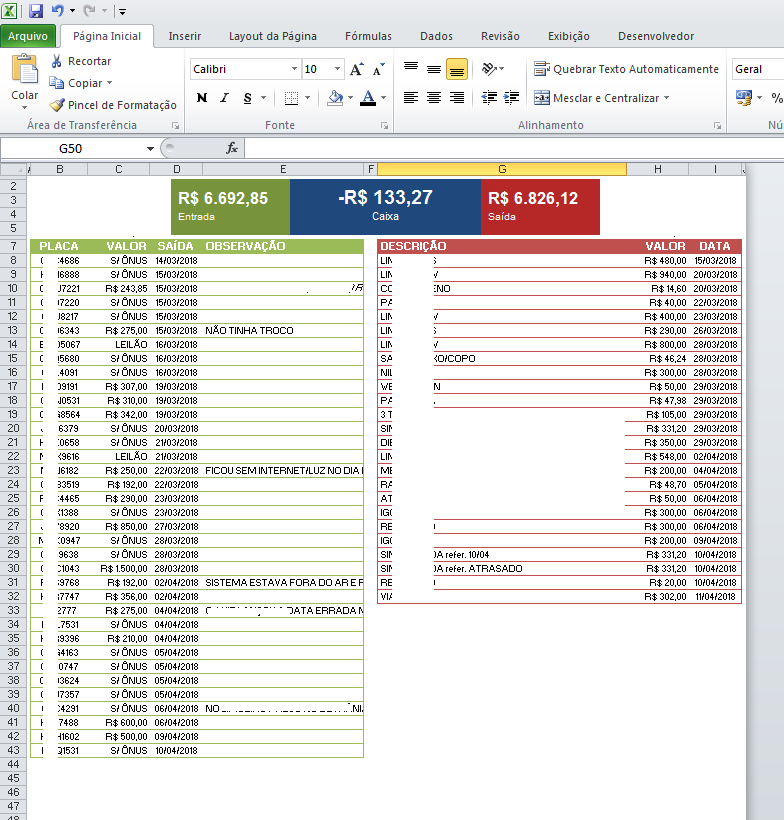Viewport: 784px width, 820px height.
Task: Customize Quick Access Toolbar arrow
Action: click(x=122, y=11)
